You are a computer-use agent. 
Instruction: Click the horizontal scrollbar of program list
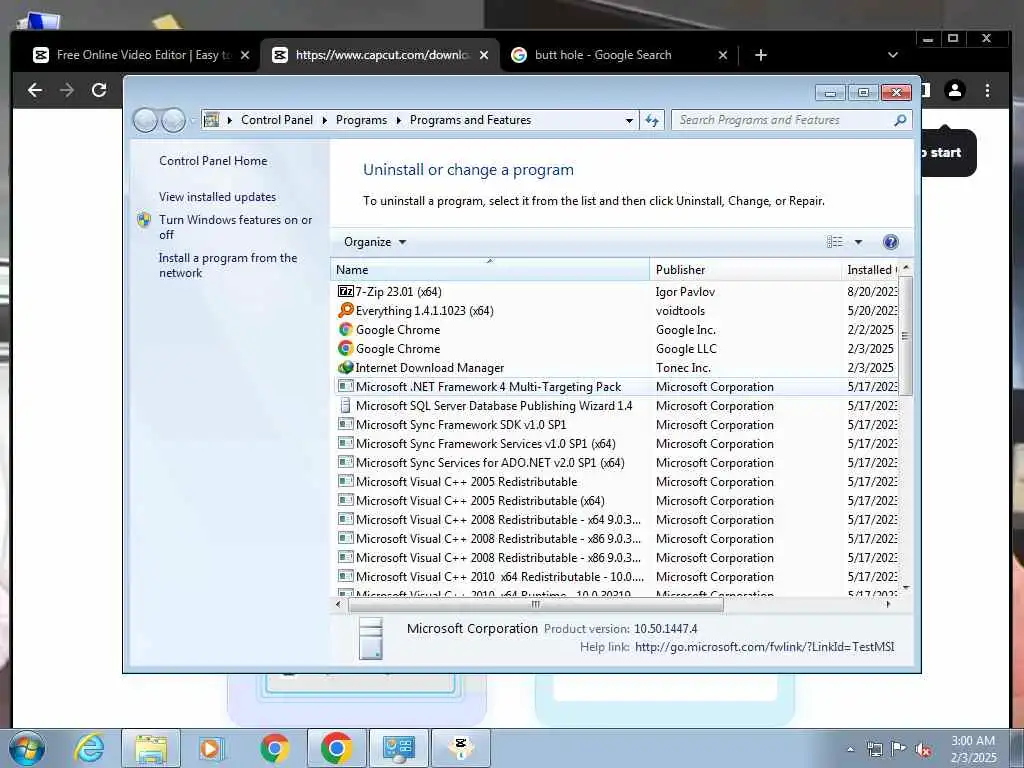pos(536,605)
